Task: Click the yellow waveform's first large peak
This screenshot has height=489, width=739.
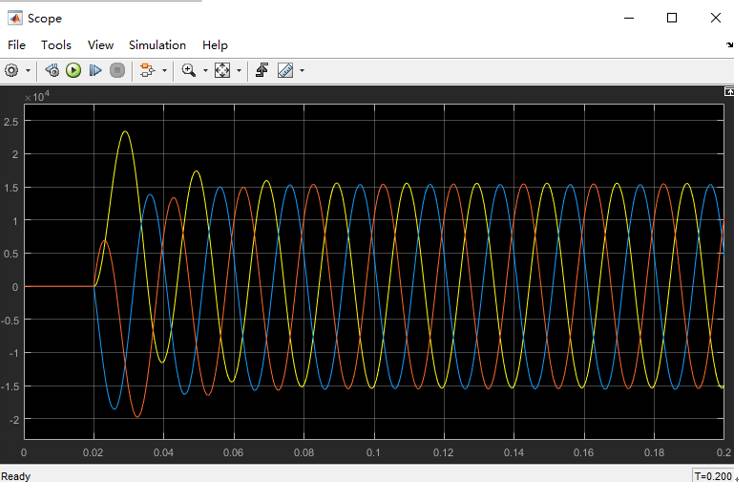Action: [x=125, y=131]
